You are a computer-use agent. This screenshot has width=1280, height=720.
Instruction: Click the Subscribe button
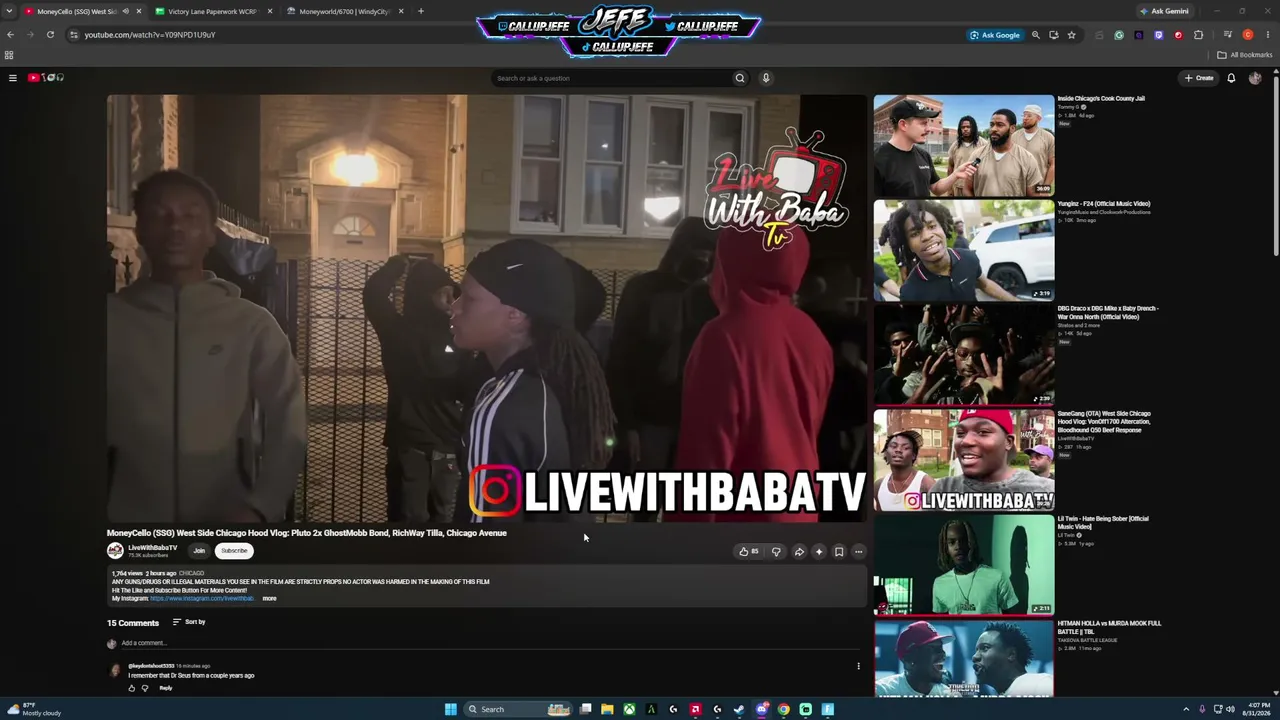234,551
